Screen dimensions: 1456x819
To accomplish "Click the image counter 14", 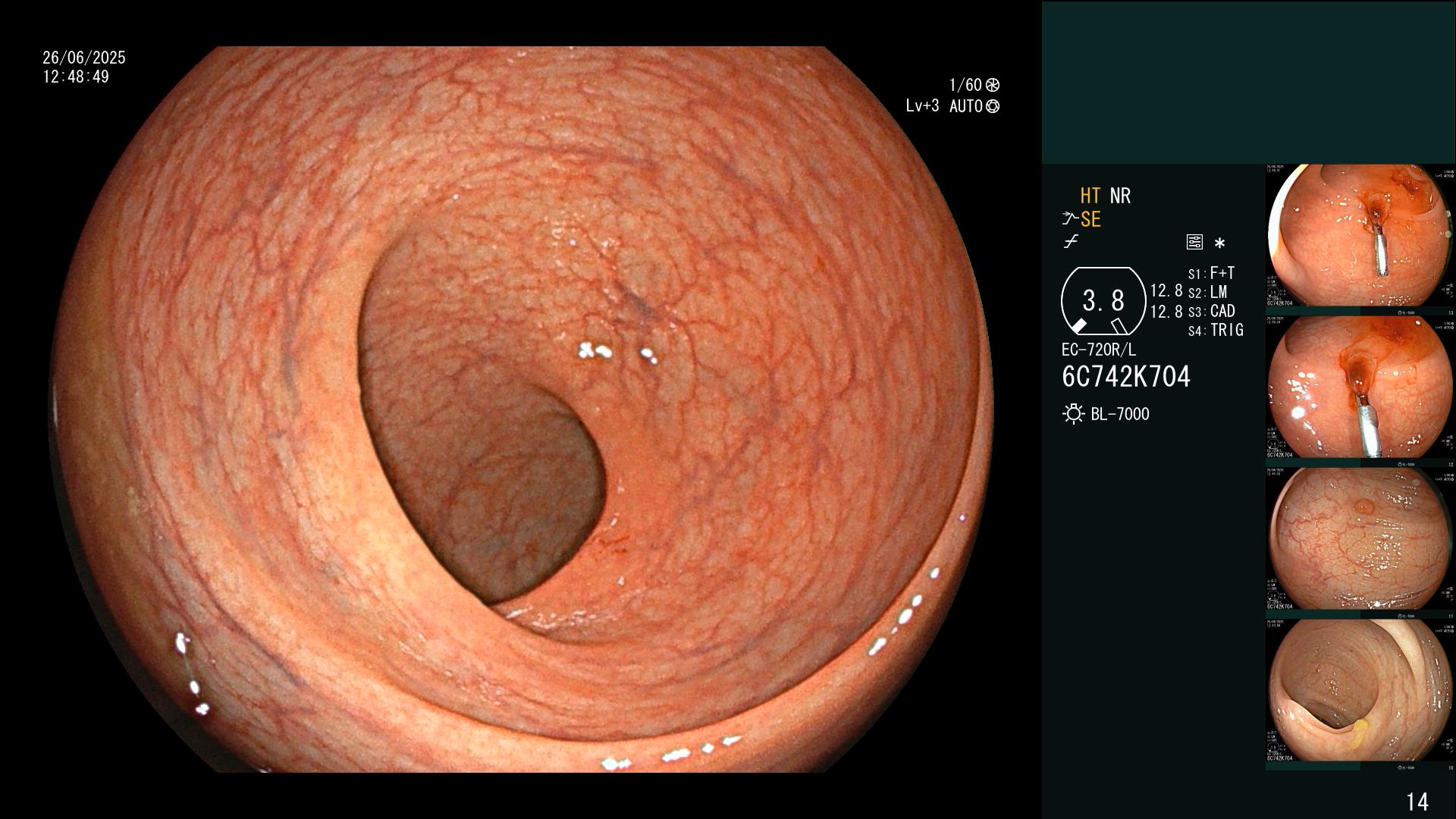I will tap(1417, 802).
